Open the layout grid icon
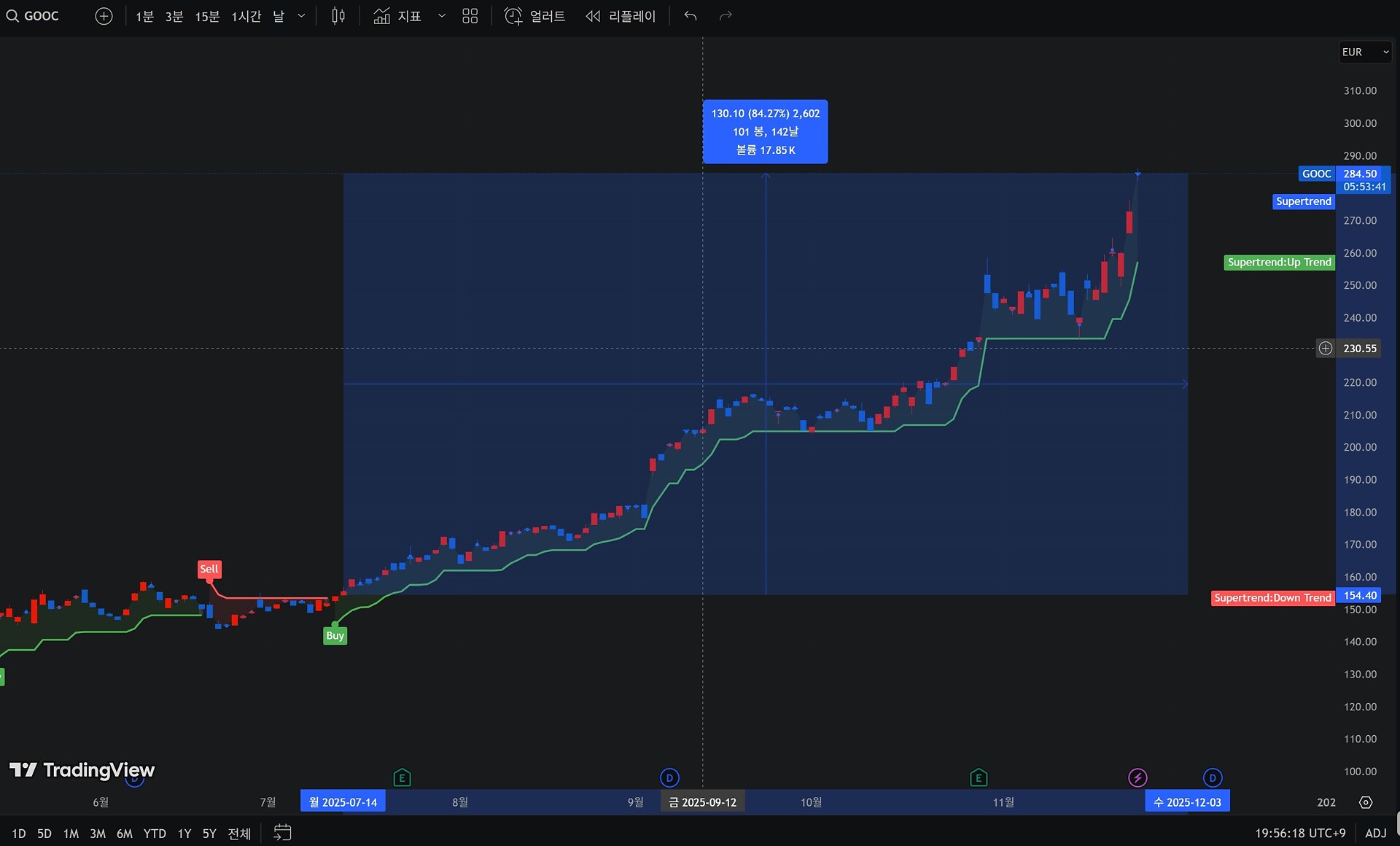 click(470, 16)
